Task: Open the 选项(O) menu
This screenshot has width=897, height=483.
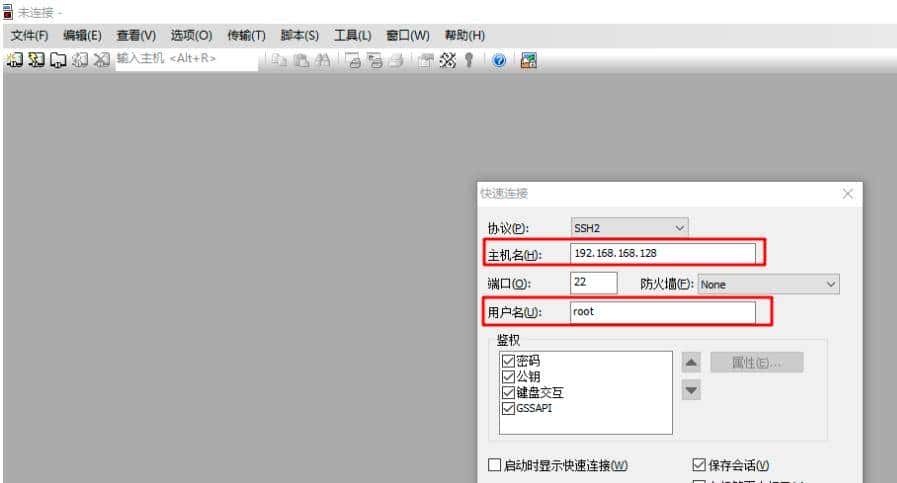Action: pyautogui.click(x=191, y=35)
